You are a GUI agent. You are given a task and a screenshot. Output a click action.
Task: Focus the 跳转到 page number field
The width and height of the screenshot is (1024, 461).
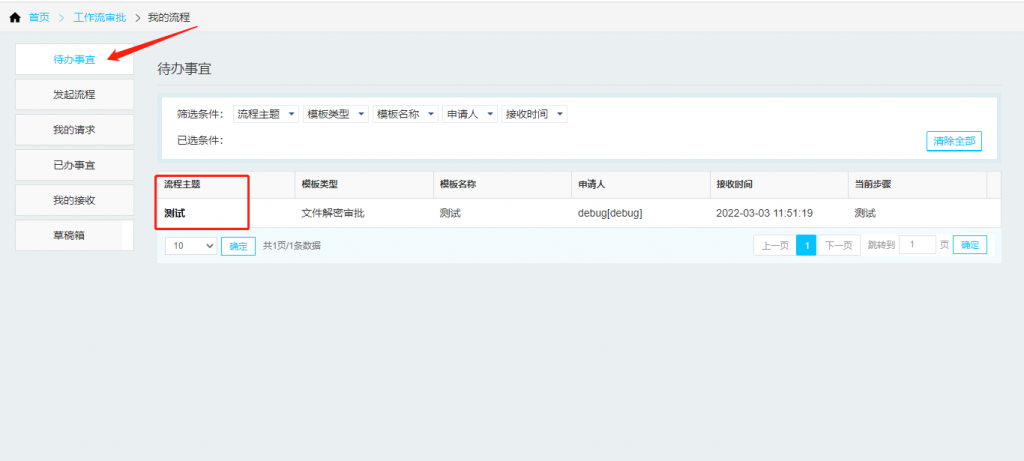click(x=917, y=245)
